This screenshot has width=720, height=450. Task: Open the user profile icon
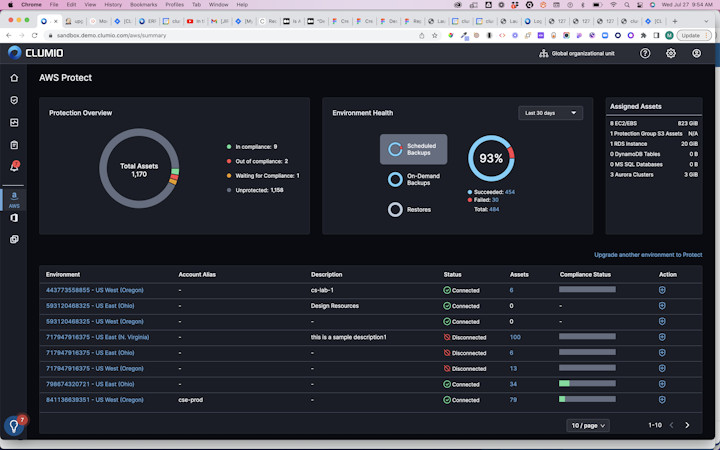tap(697, 53)
